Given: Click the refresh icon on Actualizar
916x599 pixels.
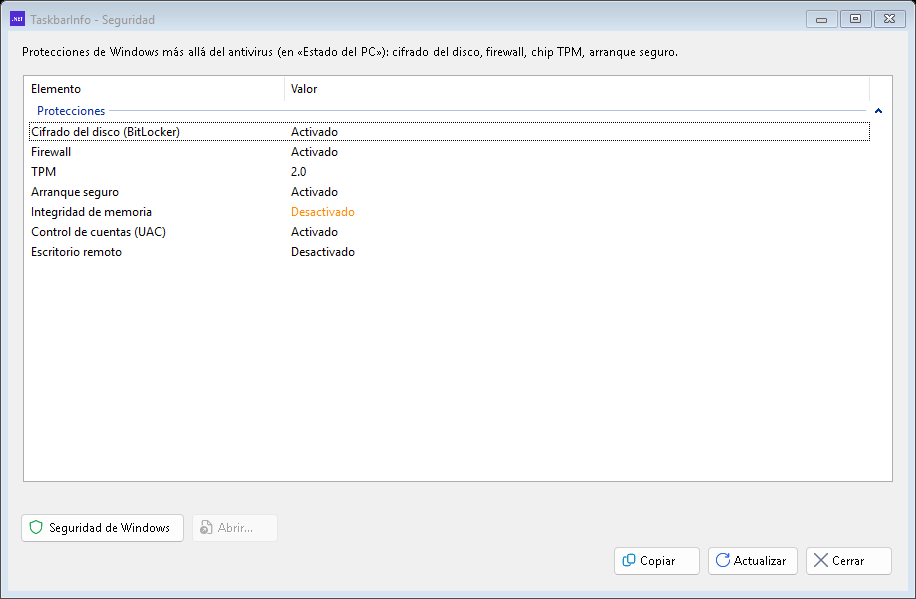Looking at the screenshot, I should [x=723, y=560].
